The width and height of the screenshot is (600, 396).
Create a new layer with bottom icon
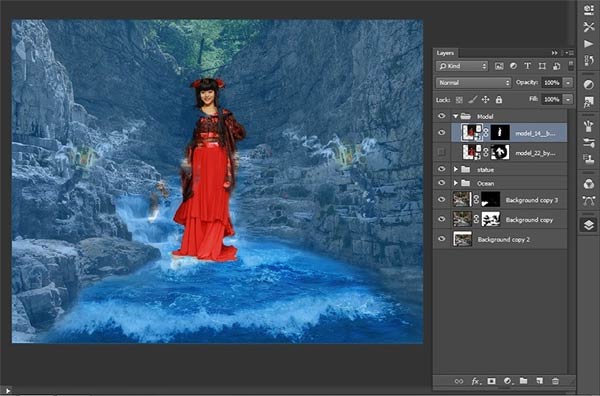click(x=540, y=381)
